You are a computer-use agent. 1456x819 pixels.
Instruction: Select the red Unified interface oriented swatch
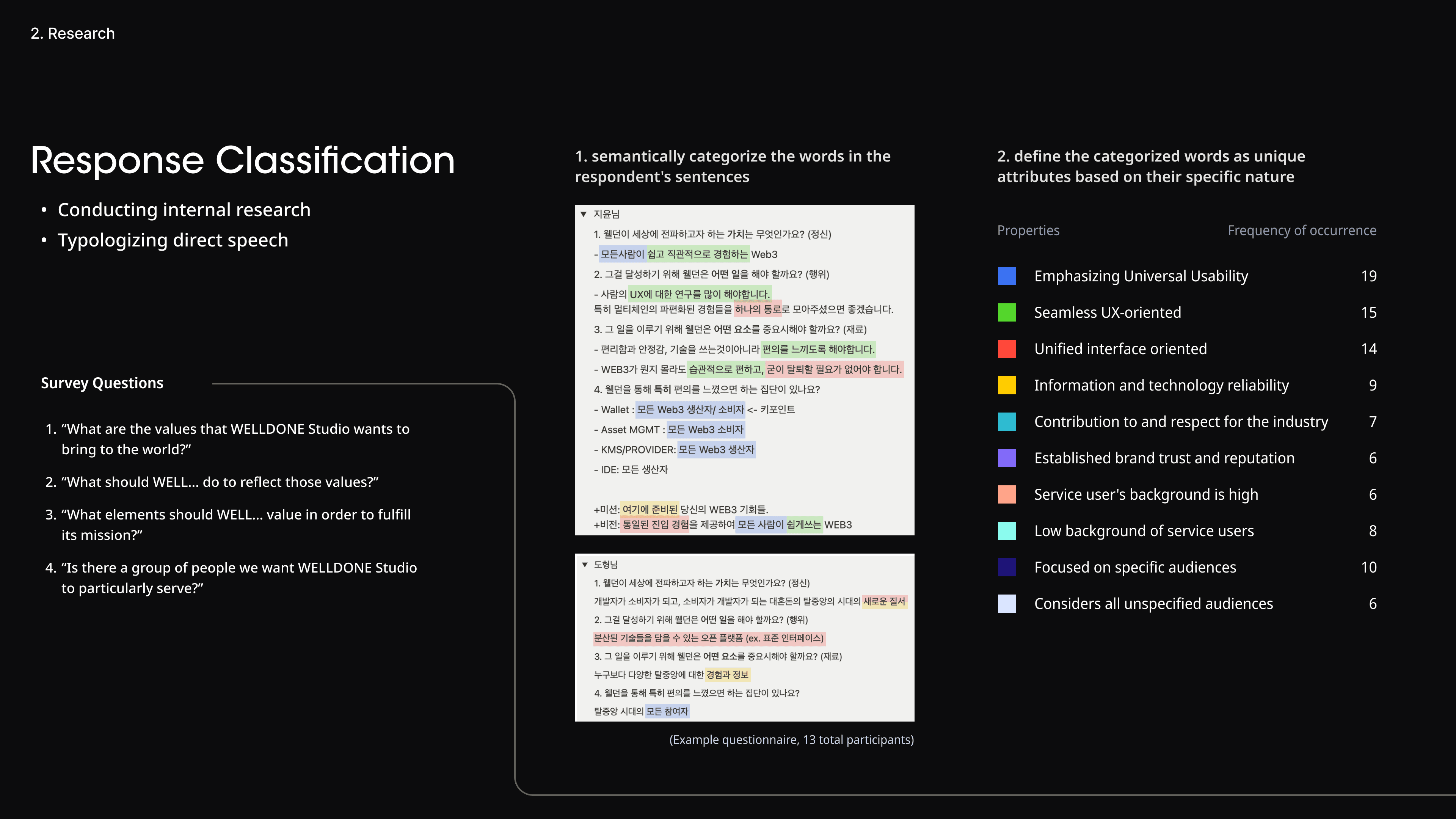[1007, 349]
